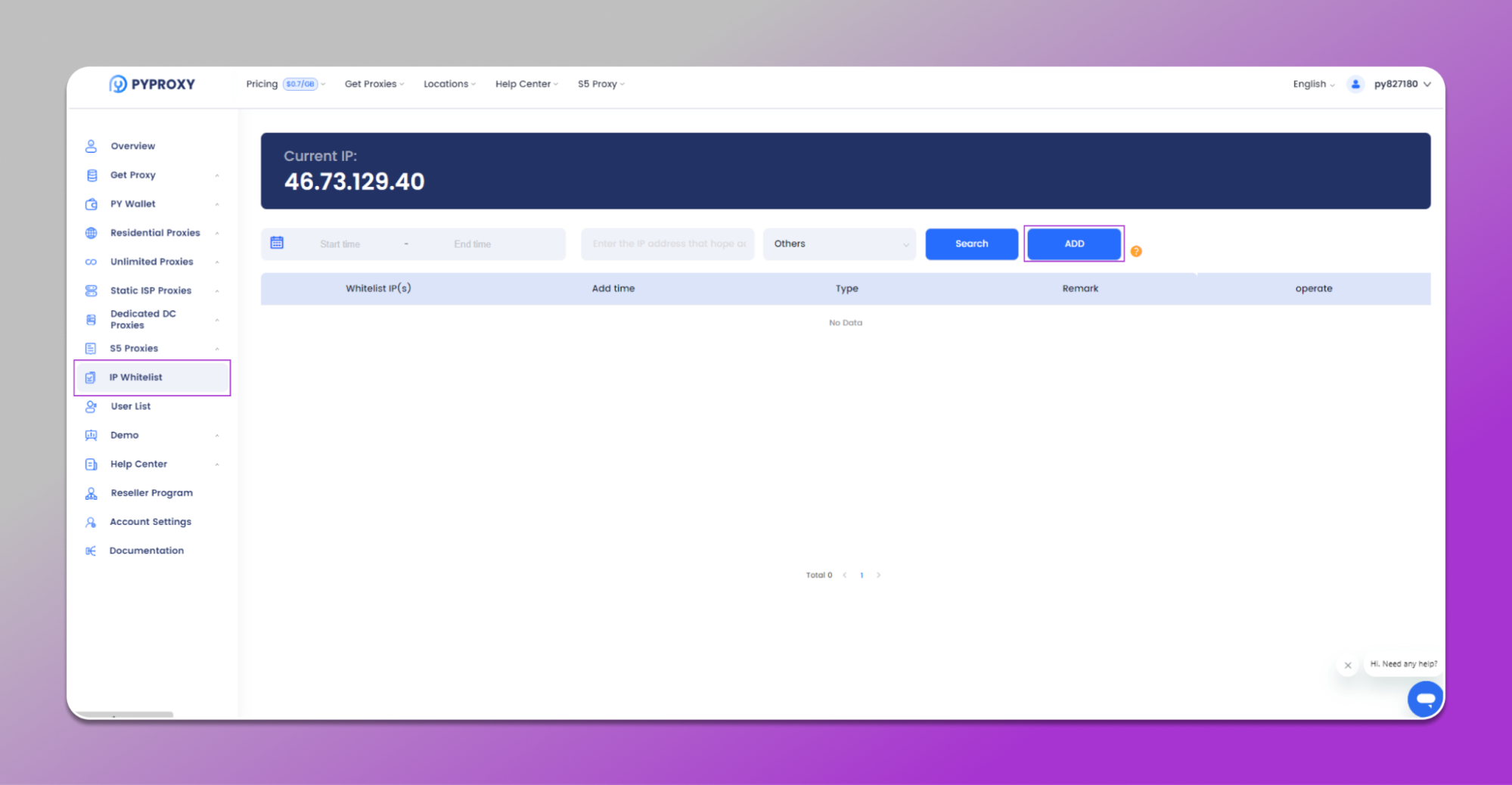
Task: Click the Start time field
Action: pyautogui.click(x=340, y=244)
